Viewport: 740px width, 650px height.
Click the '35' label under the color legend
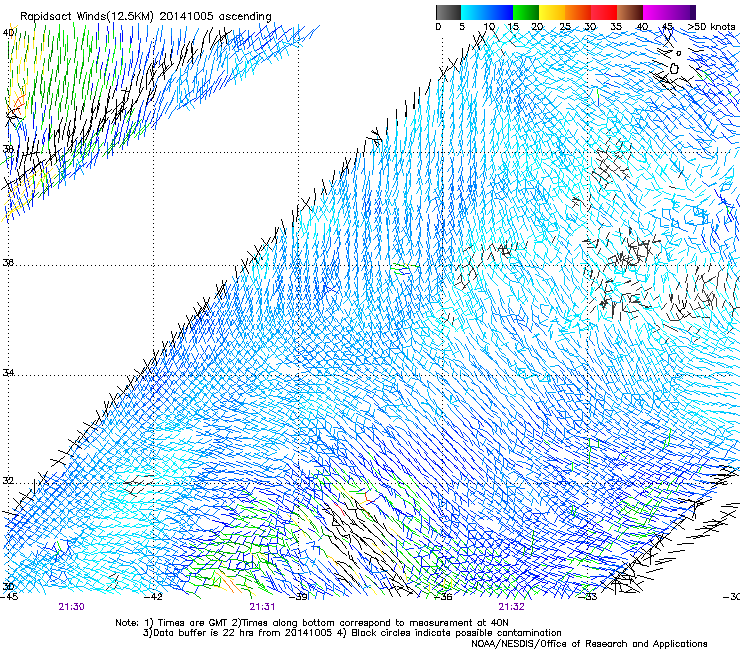pos(616,27)
